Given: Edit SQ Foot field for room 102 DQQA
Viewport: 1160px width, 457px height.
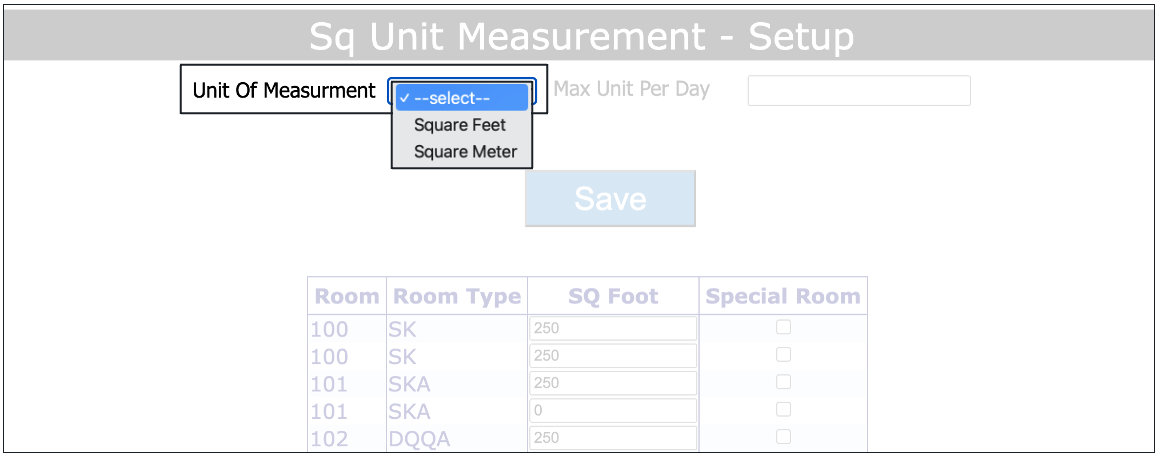Looking at the screenshot, I should click(612, 438).
